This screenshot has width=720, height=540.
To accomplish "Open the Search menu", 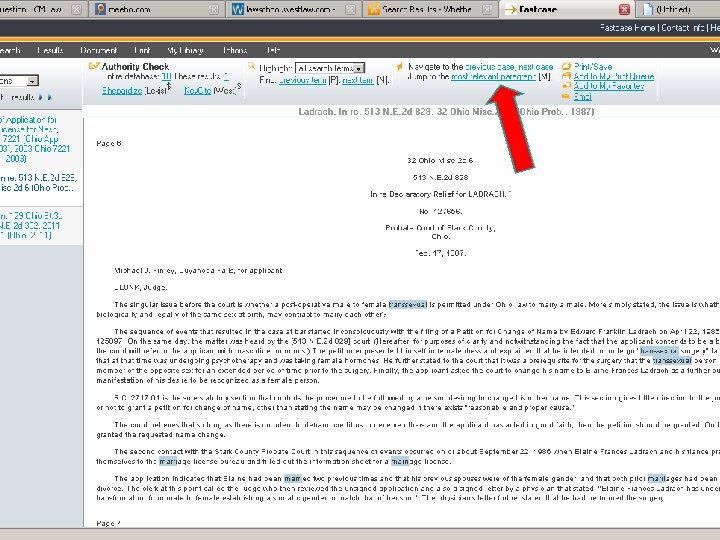I will (x=9, y=50).
